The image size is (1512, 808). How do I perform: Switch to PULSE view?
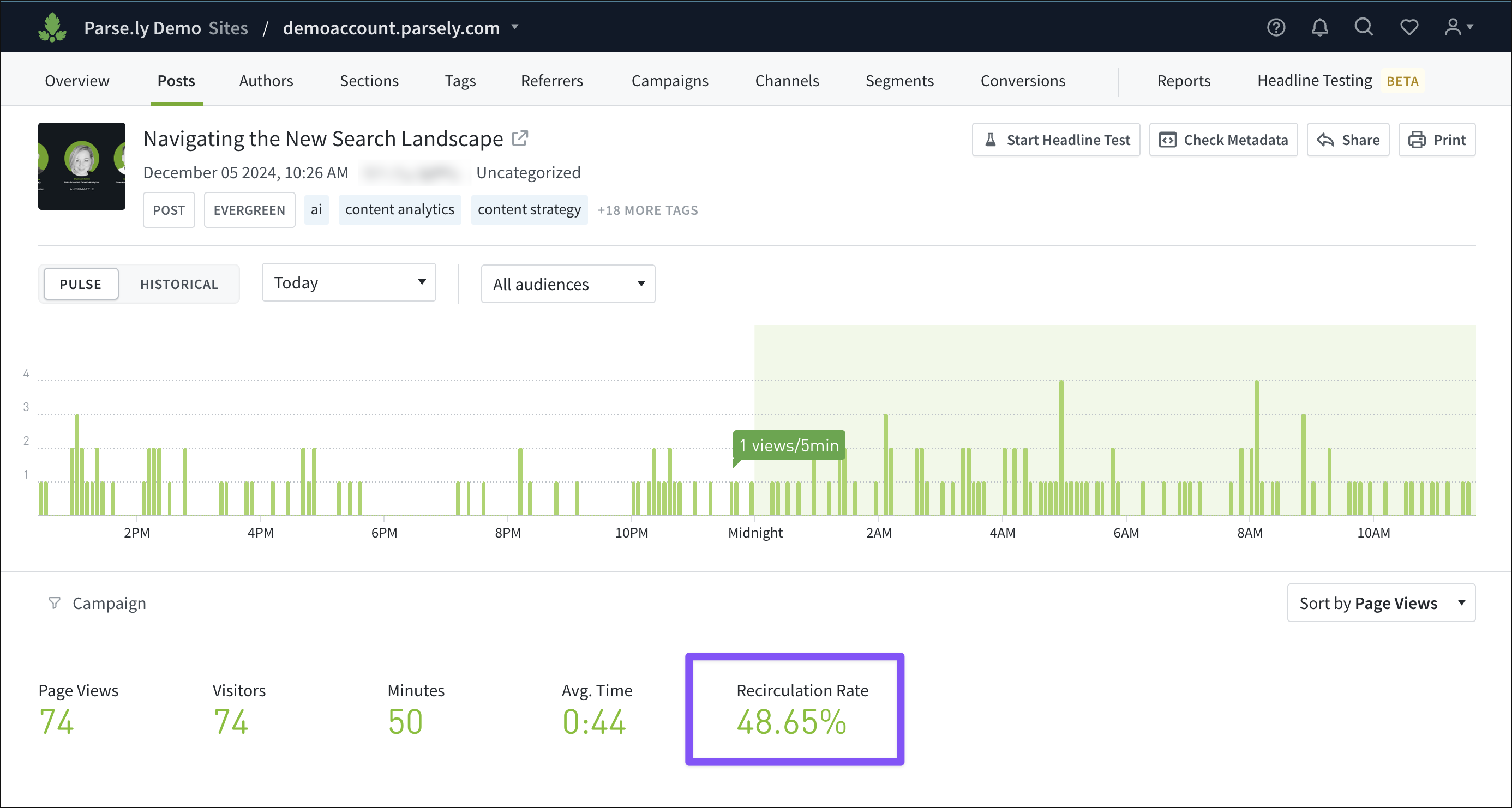pos(80,284)
